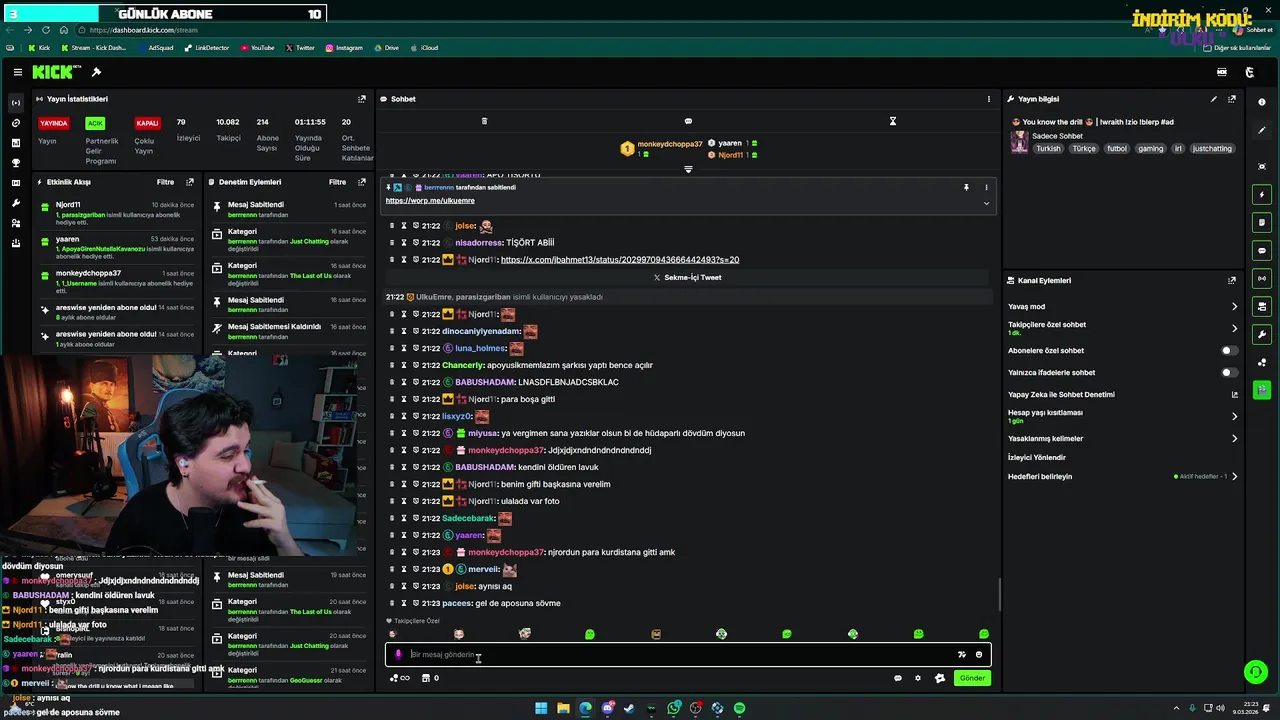
Task: Pop out the Yayın İstatistikleri panel
Action: point(362,99)
